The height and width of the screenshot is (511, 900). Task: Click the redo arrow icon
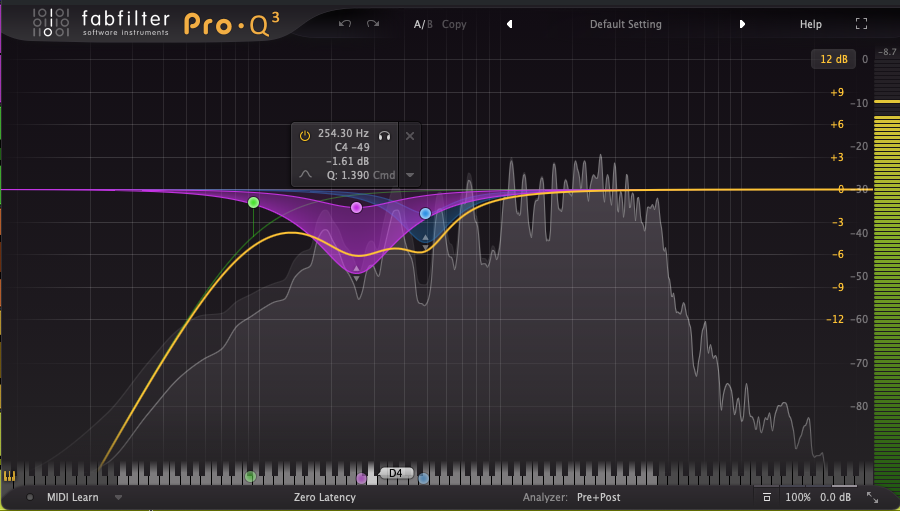coord(373,24)
